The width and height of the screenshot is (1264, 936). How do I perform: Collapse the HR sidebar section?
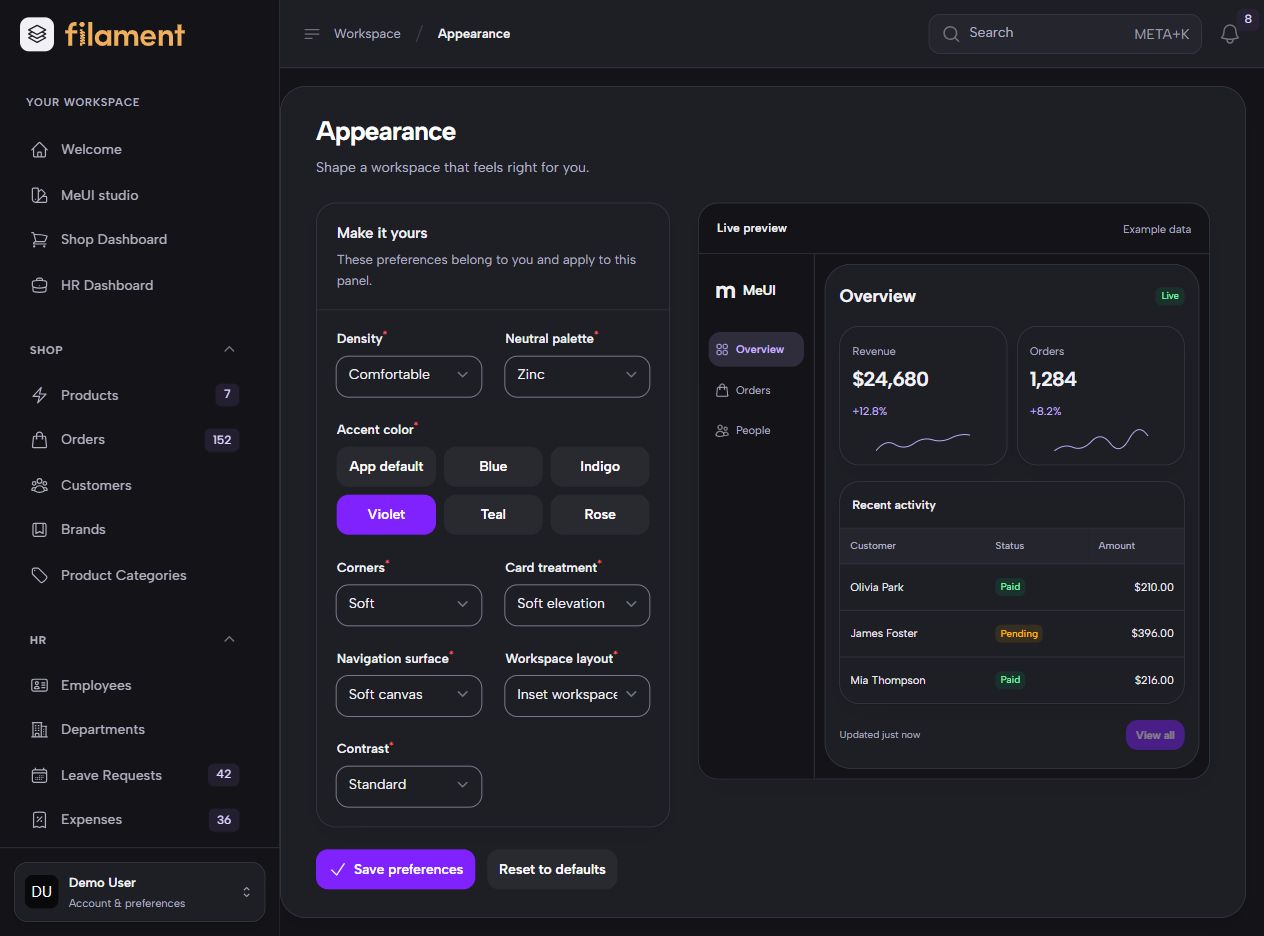pos(229,640)
